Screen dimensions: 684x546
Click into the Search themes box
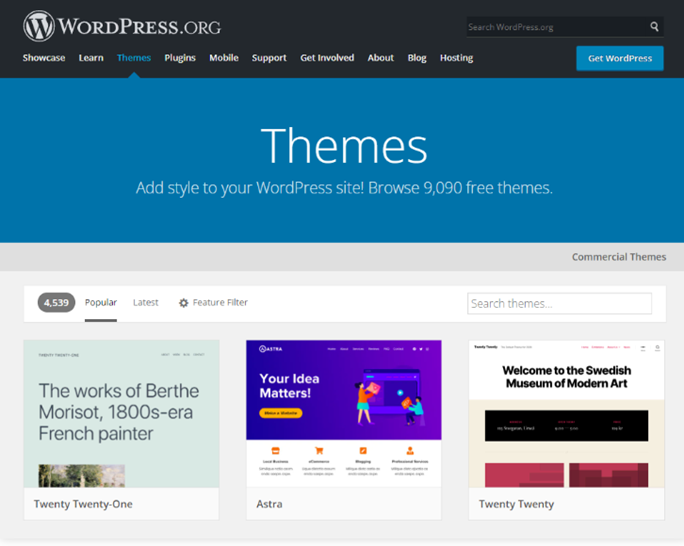(560, 304)
